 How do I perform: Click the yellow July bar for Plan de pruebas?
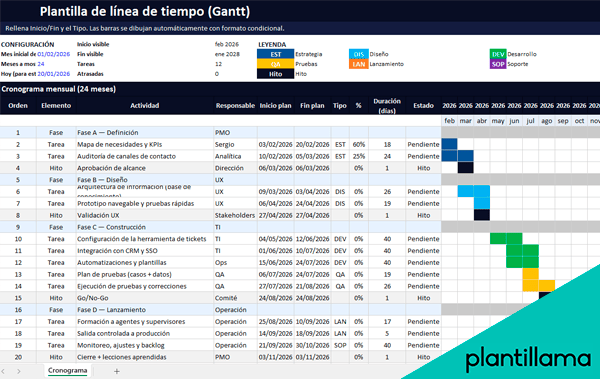coord(530,274)
